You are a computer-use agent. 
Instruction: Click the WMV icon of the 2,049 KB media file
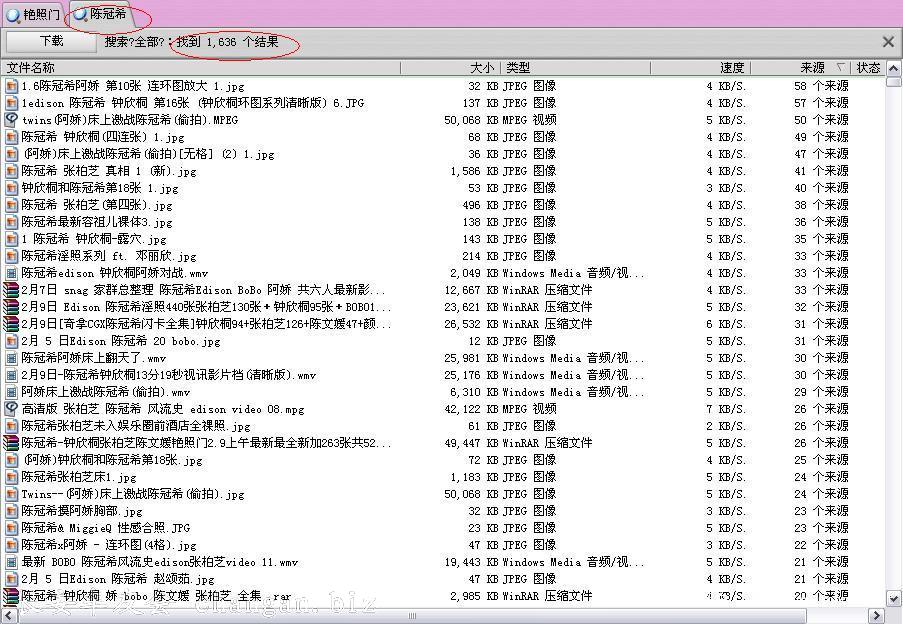11,273
